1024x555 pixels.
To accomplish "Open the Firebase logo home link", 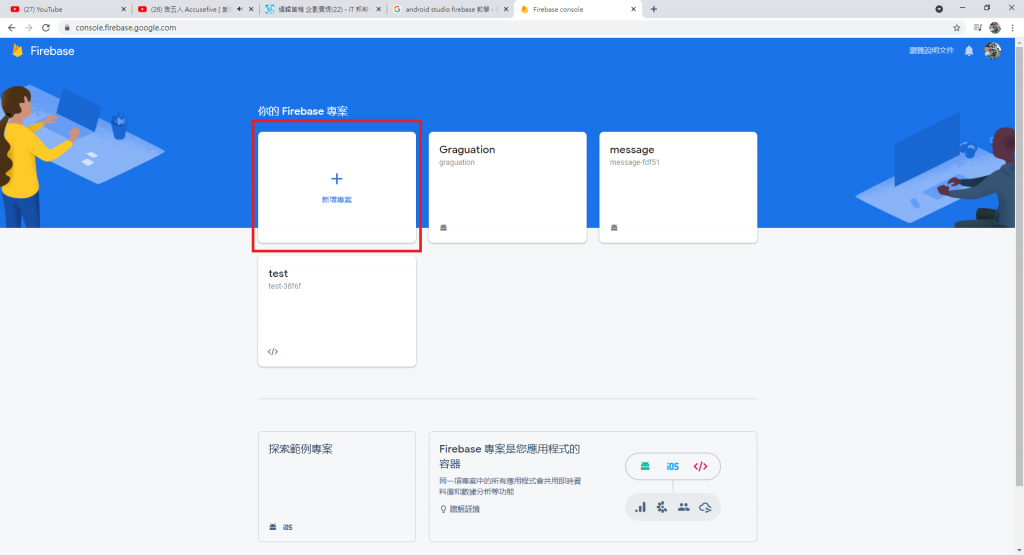I will coord(44,51).
